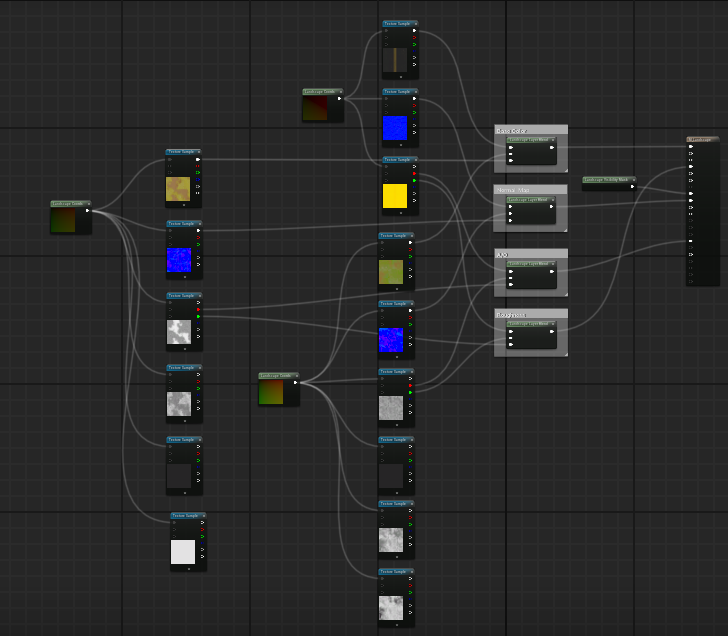The width and height of the screenshot is (728, 636).
Task: Collapse the Base Color Landscape Layer Blend node
Action: [x=553, y=140]
